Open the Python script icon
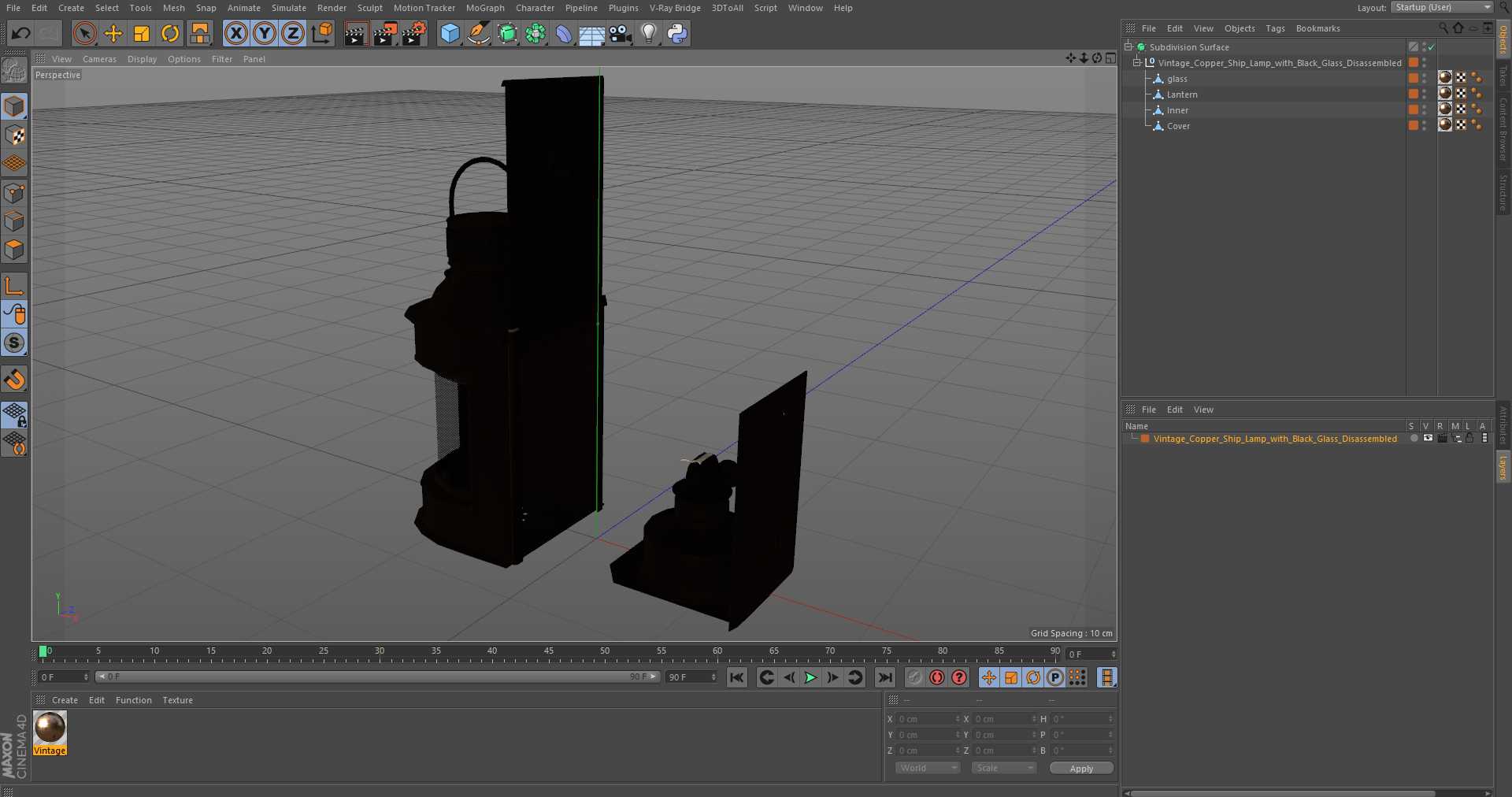 point(677,33)
